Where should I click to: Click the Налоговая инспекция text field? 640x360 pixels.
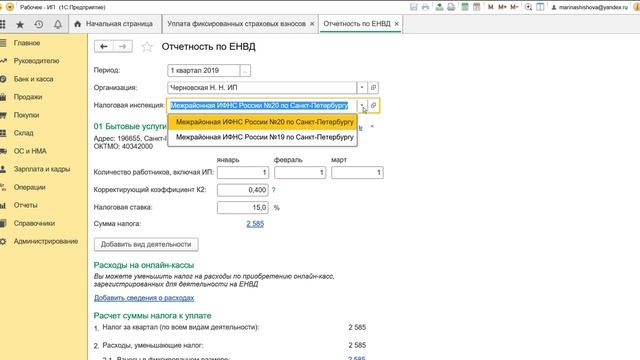point(262,105)
